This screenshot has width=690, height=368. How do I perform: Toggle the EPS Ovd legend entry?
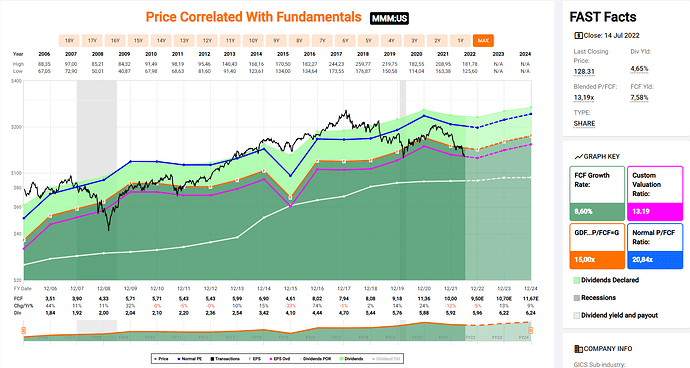[279, 359]
